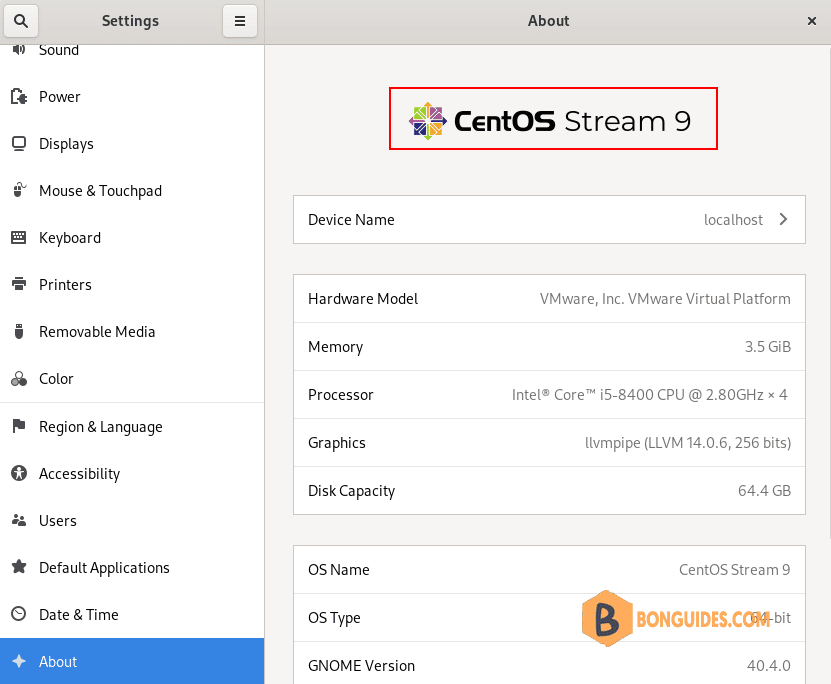This screenshot has width=831, height=684.
Task: Click the '64.4 GB' disk value
Action: point(764,491)
